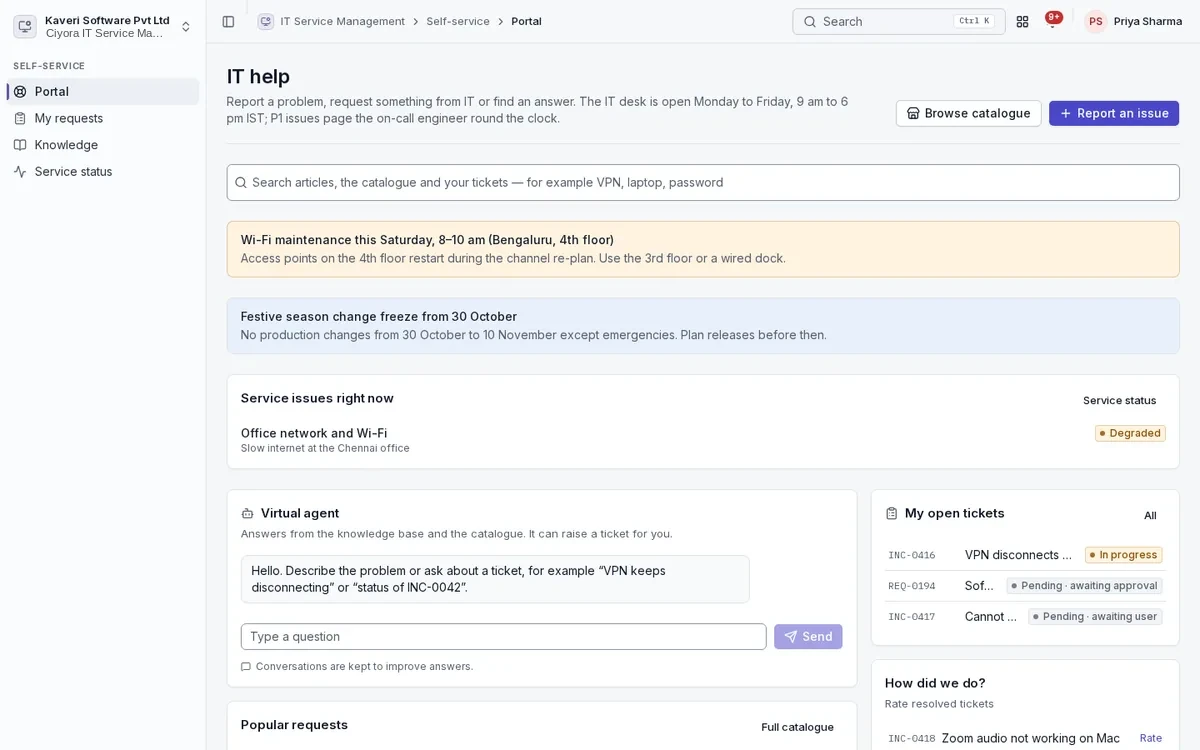The width and height of the screenshot is (1200, 750).
Task: Click the Browse catalogue button
Action: click(968, 113)
